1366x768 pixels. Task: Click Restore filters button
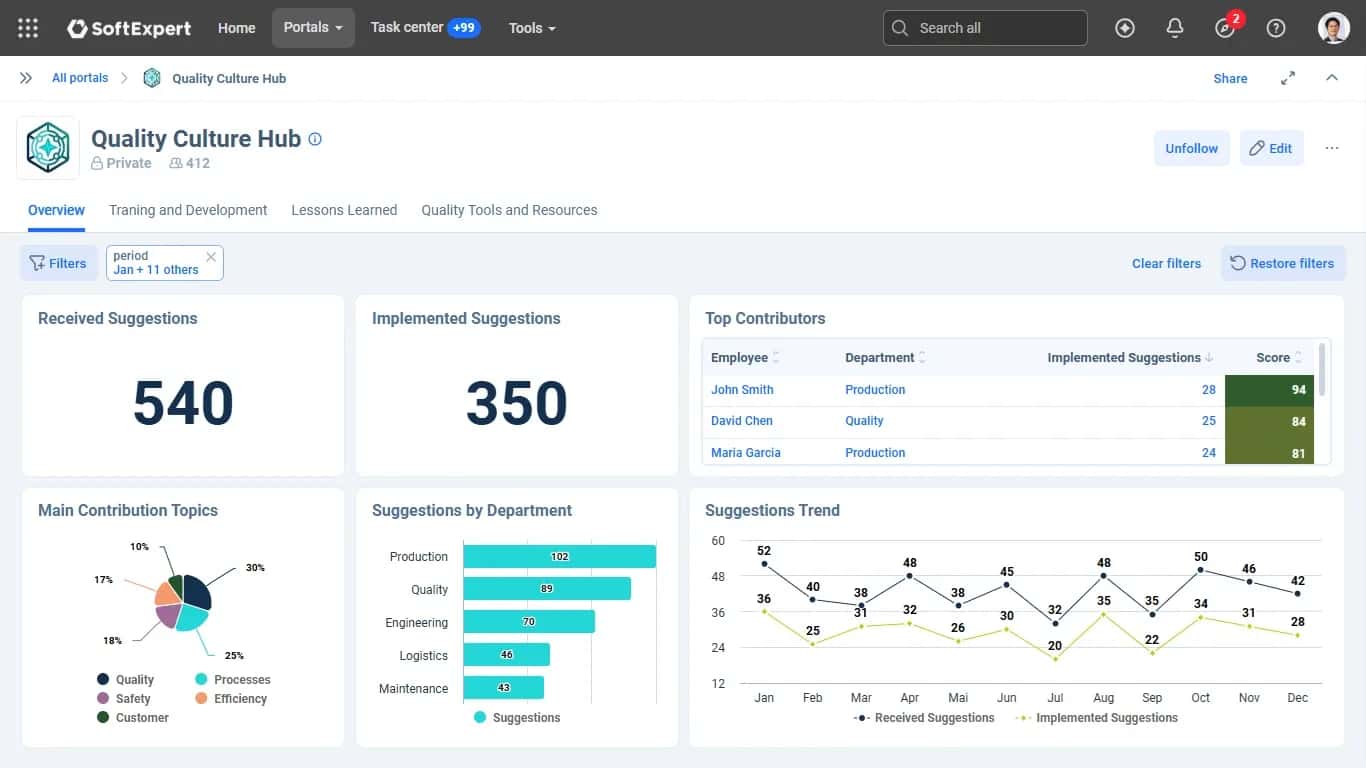(1283, 263)
